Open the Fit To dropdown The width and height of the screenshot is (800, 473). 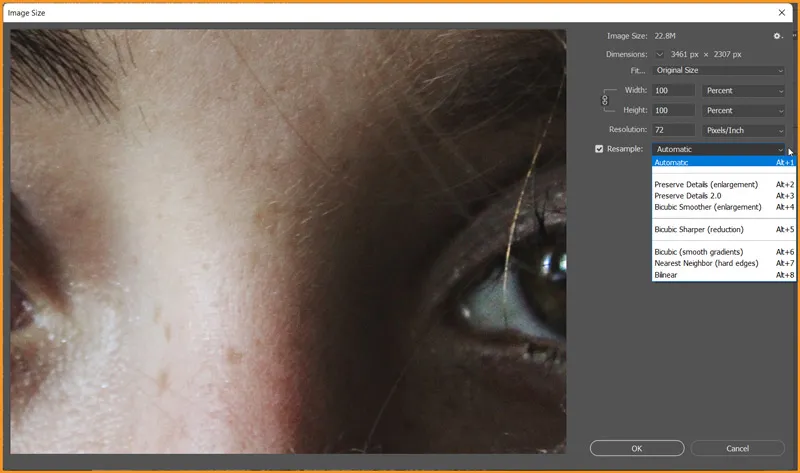coord(718,70)
